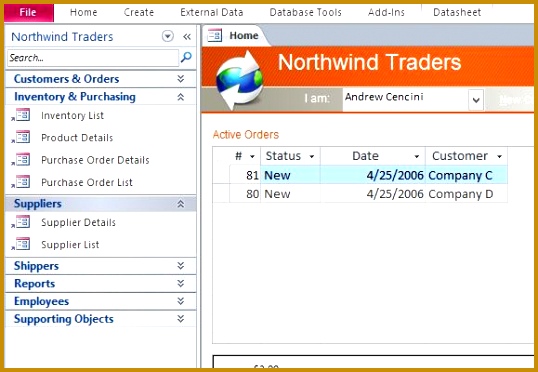Viewport: 538px width, 372px height.
Task: Open order number 80
Action: pyautogui.click(x=245, y=194)
